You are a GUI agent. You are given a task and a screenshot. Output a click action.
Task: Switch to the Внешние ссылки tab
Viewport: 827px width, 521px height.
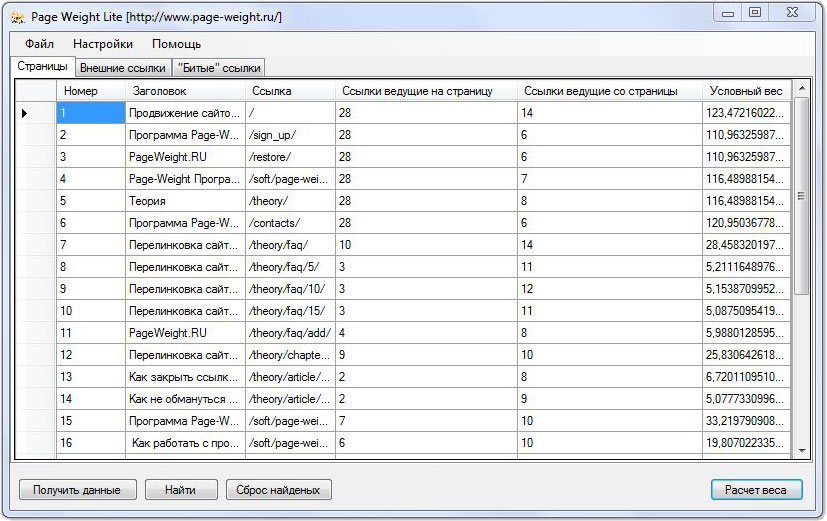123,68
